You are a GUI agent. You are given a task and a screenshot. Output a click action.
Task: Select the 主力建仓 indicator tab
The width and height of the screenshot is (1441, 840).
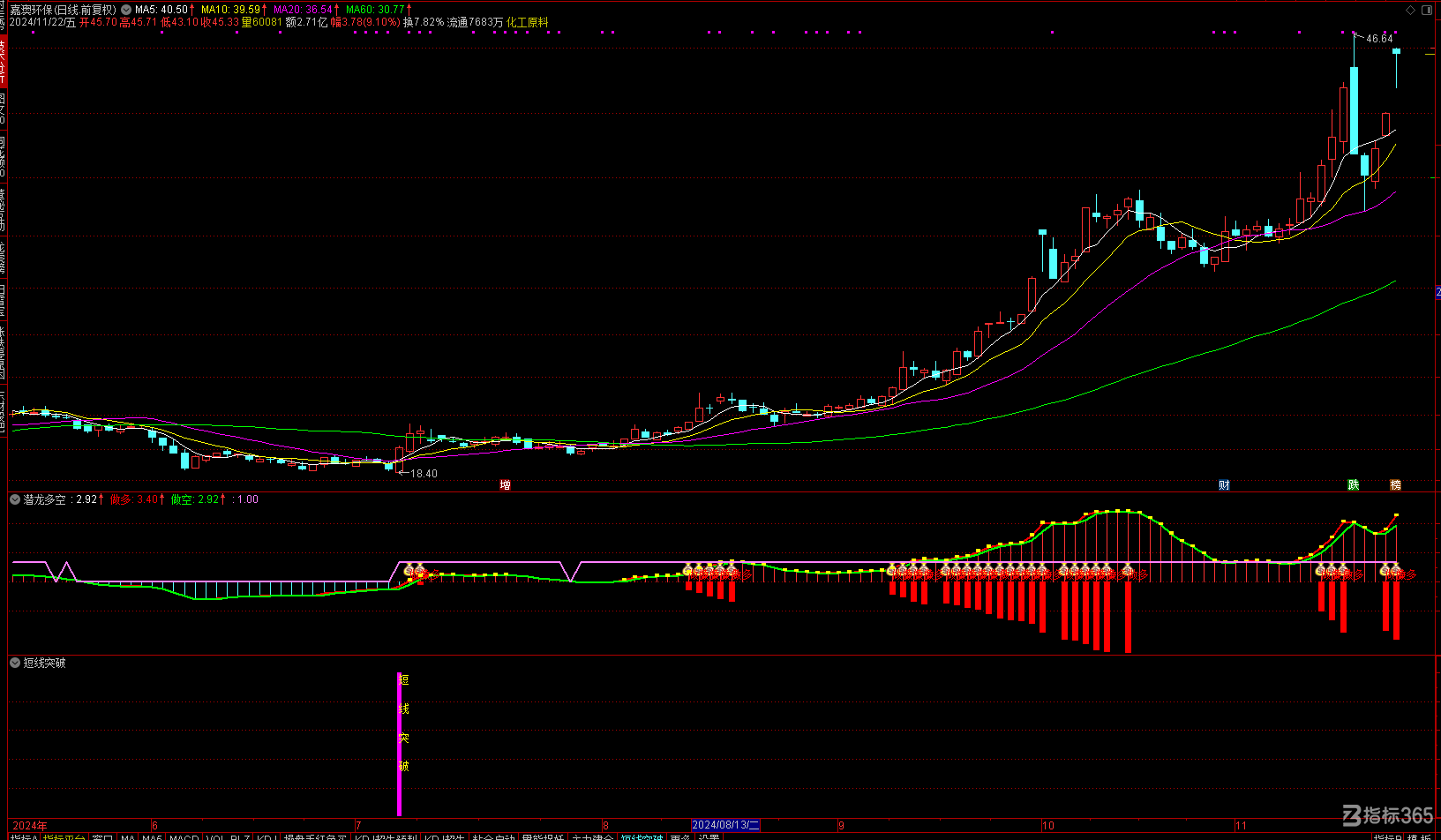tap(592, 837)
